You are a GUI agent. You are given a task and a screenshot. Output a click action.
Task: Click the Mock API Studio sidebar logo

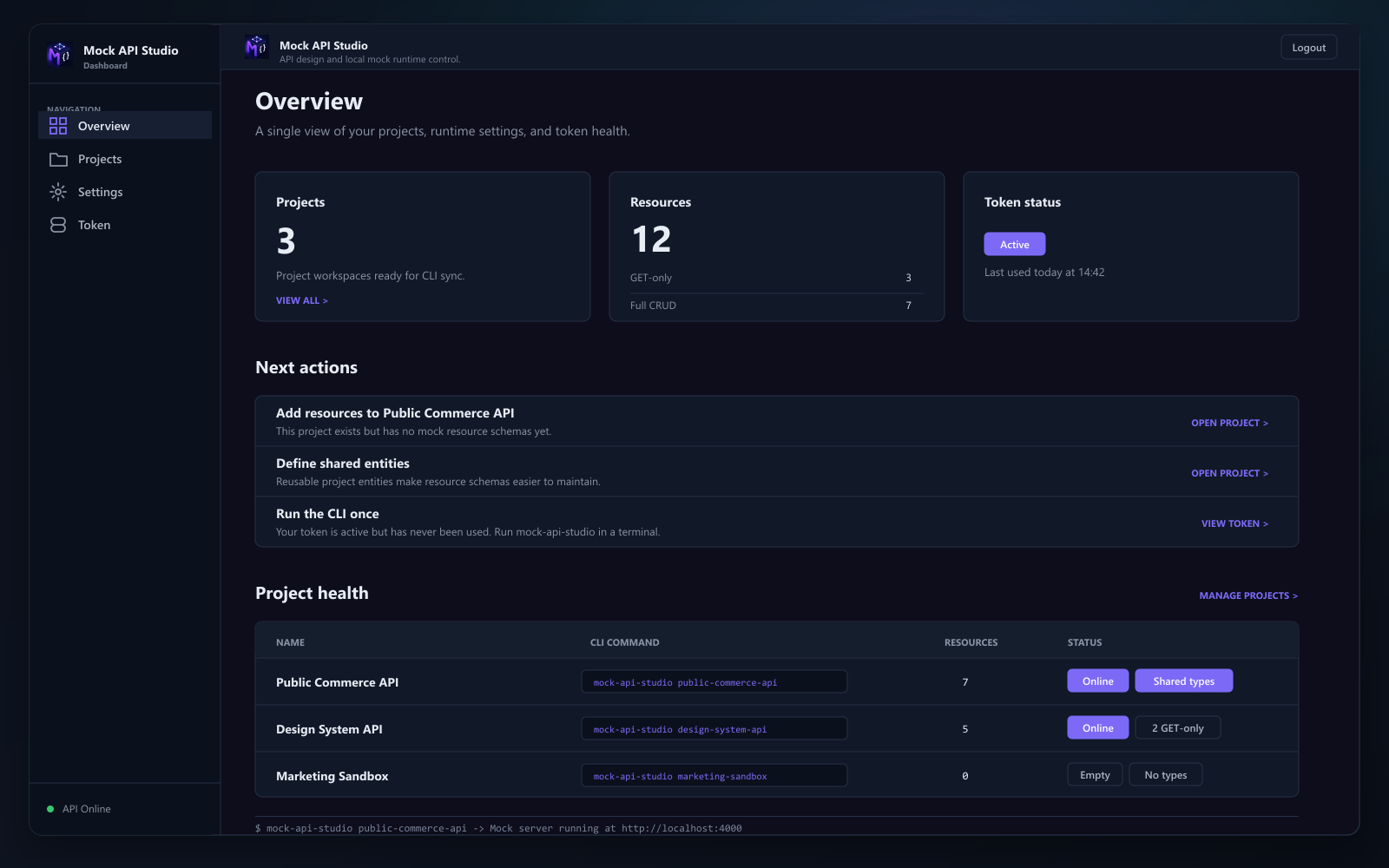(58, 55)
